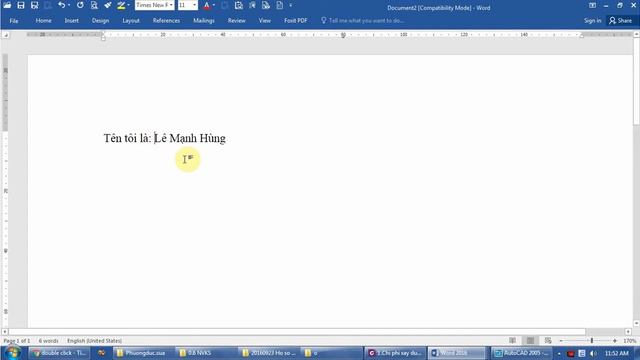This screenshot has width=640, height=360.
Task: Open the Mailings tab
Action: click(x=204, y=20)
